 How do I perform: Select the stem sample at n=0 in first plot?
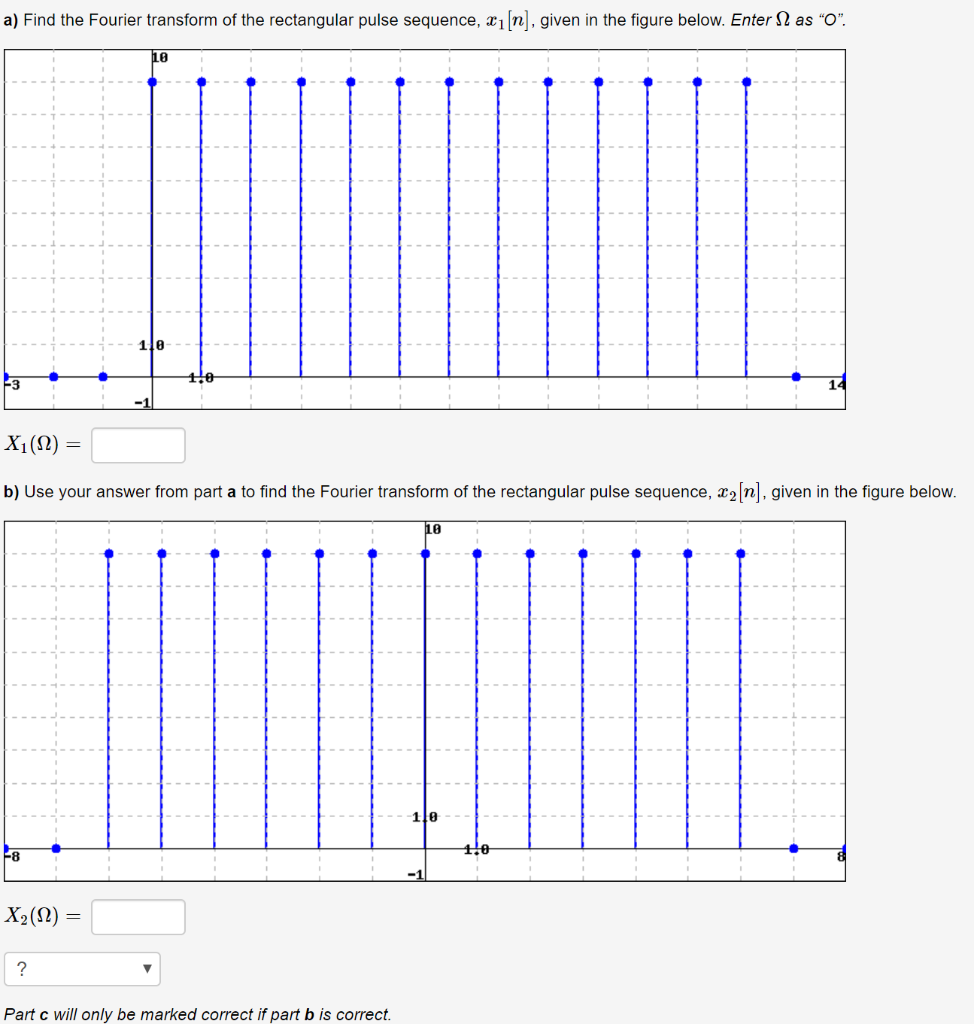(x=152, y=82)
